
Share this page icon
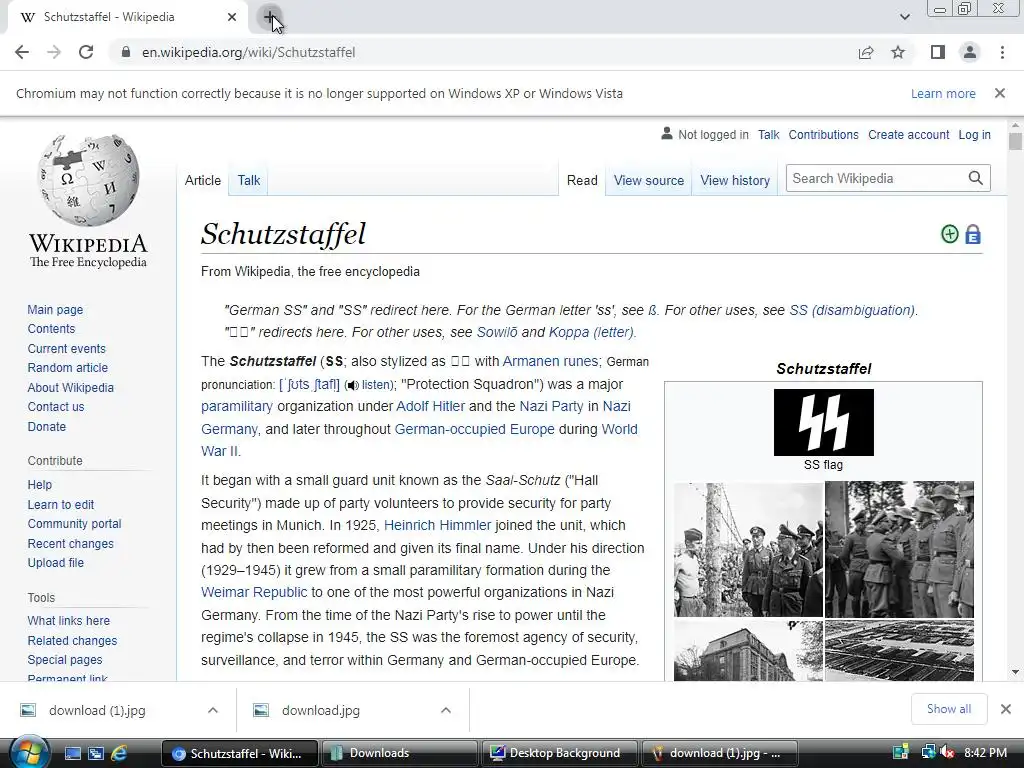tap(866, 52)
